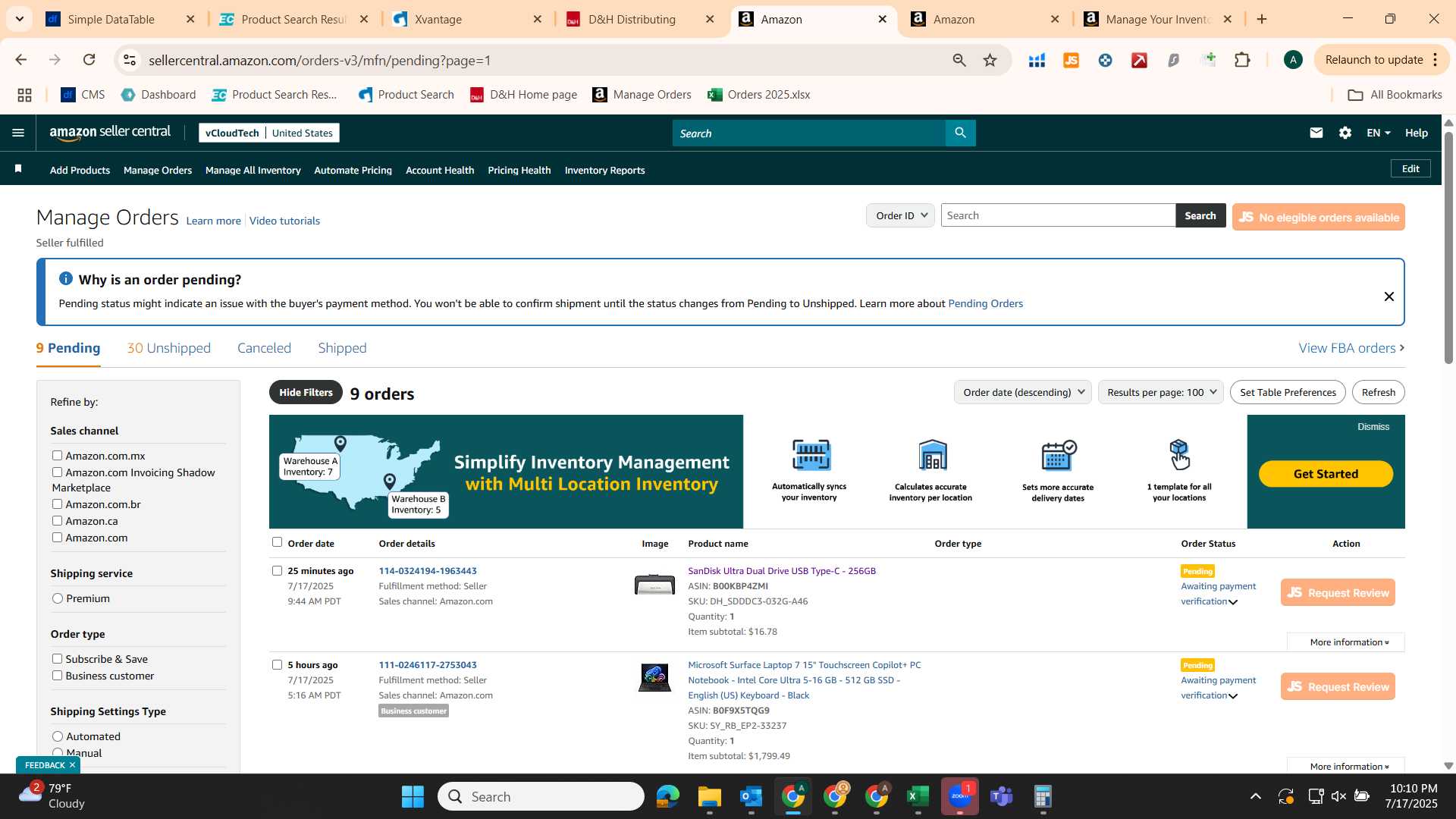Click the Windows Start button
Image resolution: width=1456 pixels, height=819 pixels.
(x=413, y=796)
